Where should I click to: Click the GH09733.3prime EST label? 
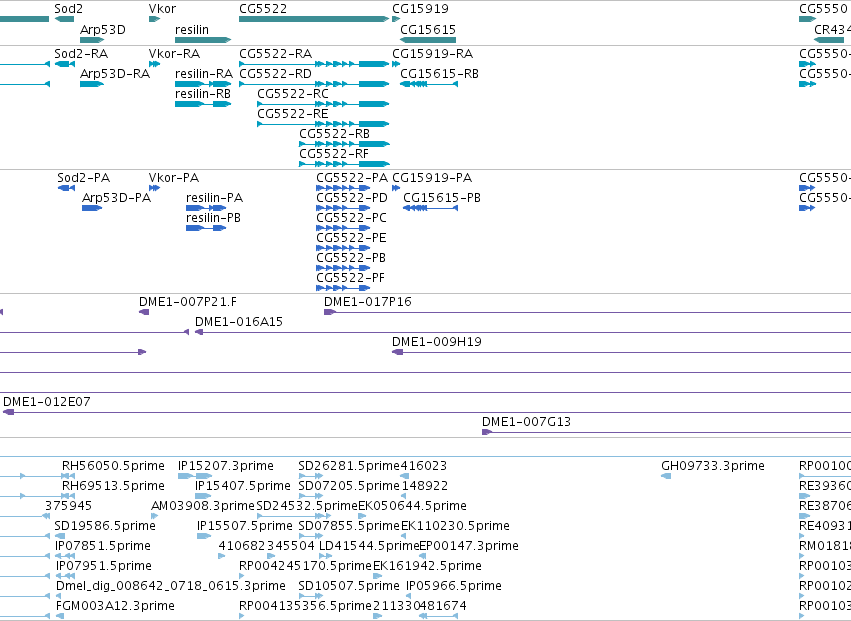[713, 466]
